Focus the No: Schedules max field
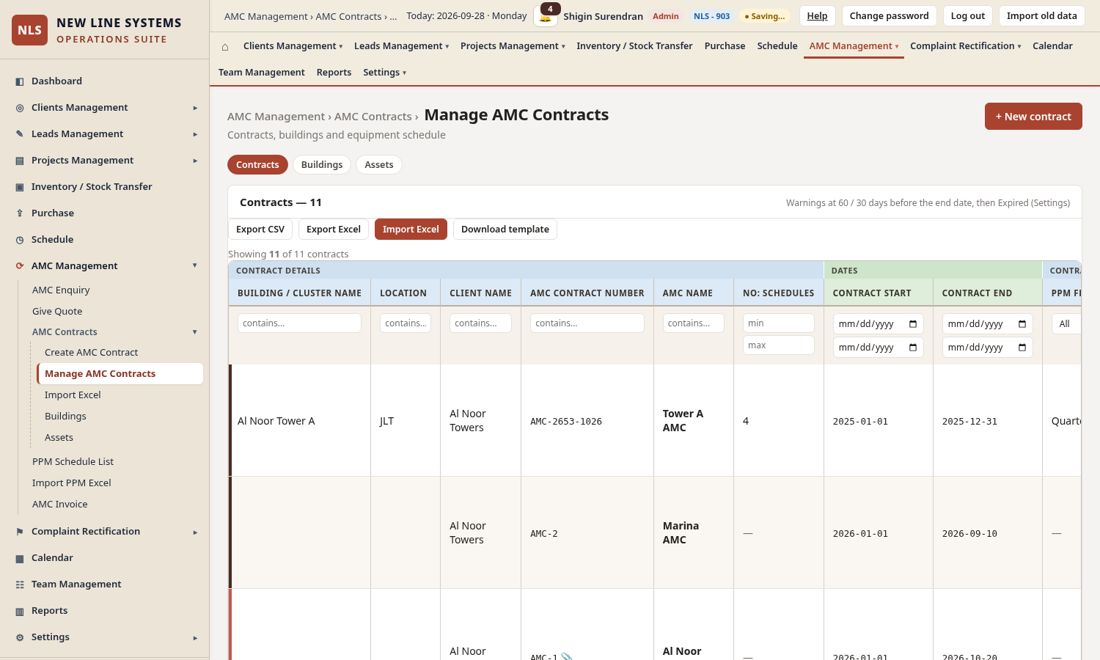The image size is (1100, 660). [778, 345]
